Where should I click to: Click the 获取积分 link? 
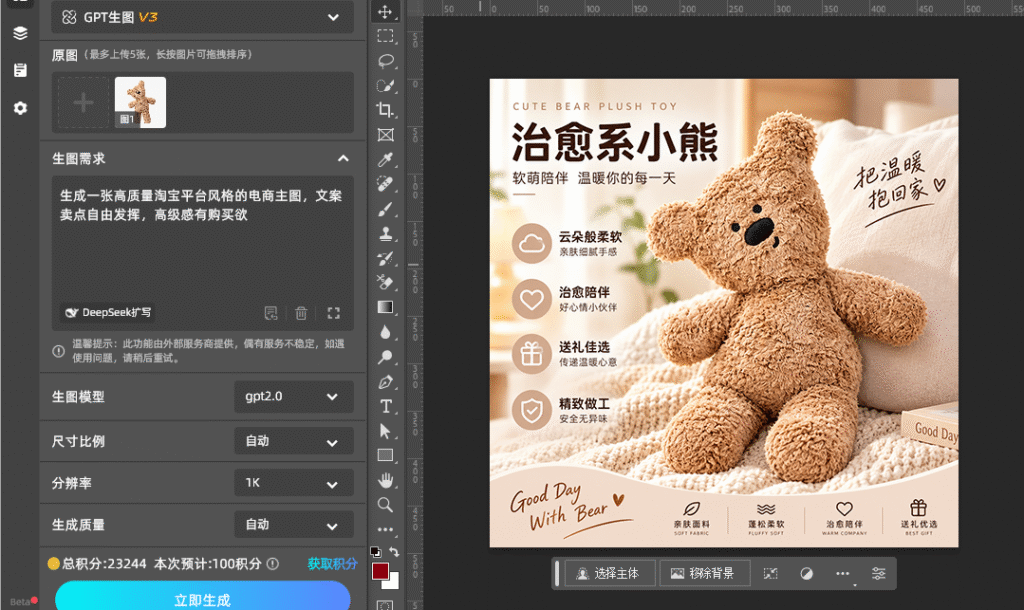(332, 564)
